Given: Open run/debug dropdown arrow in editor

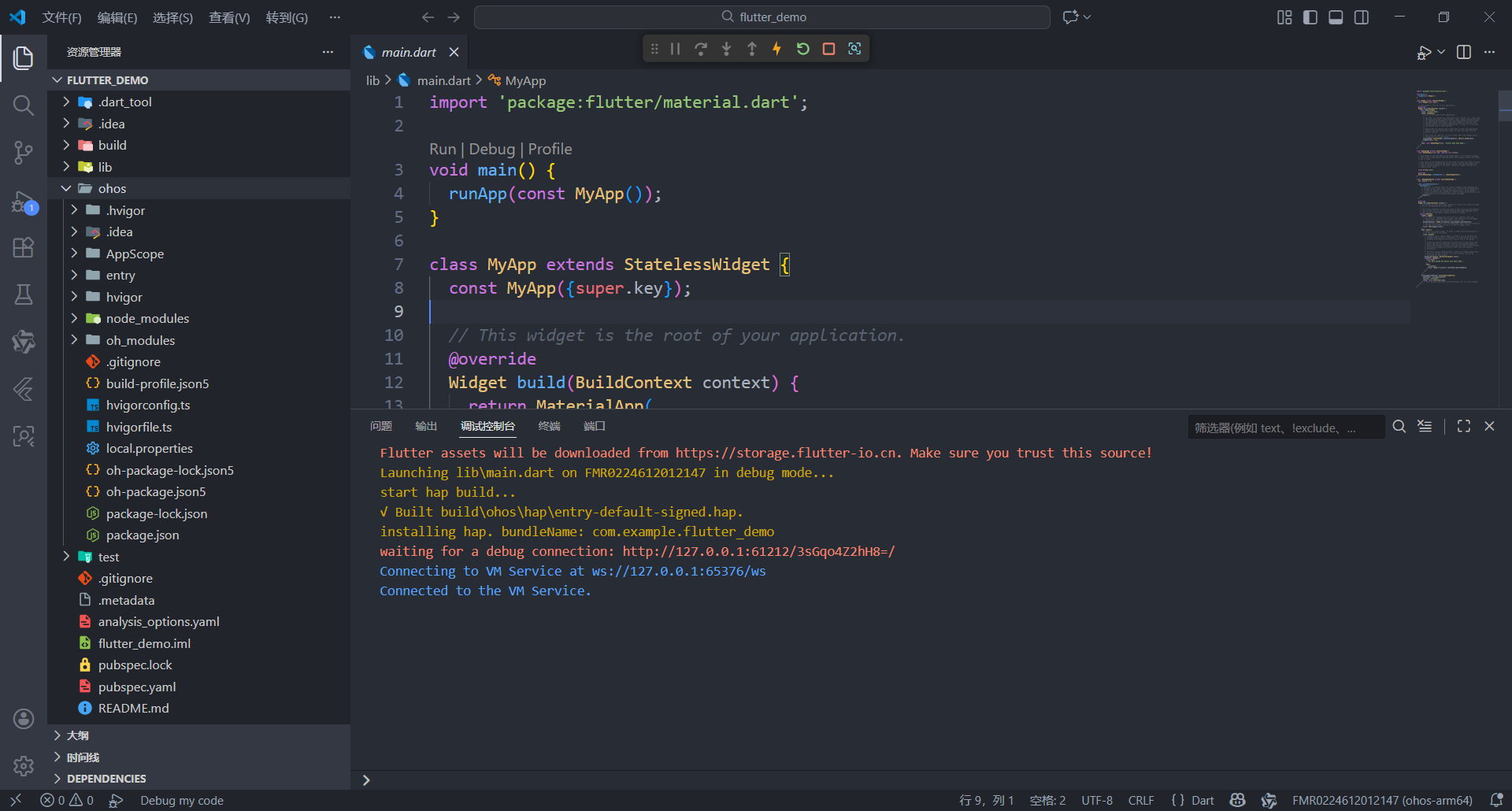Looking at the screenshot, I should (1441, 52).
